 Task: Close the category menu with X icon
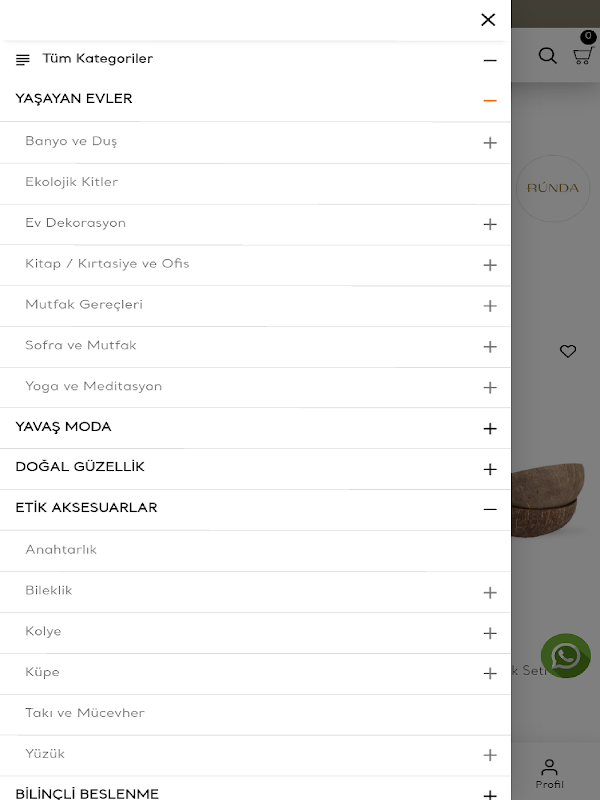pos(488,20)
